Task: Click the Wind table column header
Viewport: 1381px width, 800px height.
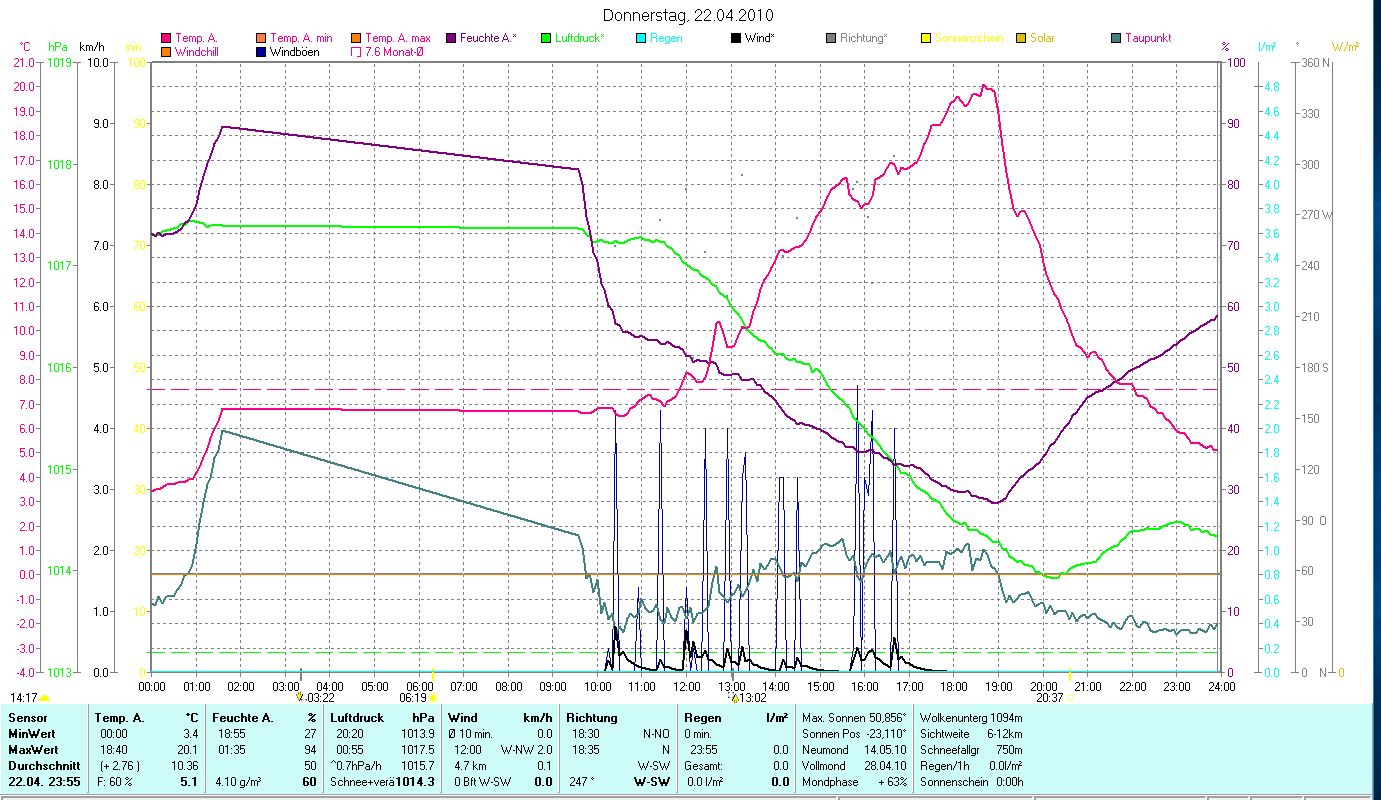Action: point(463,718)
